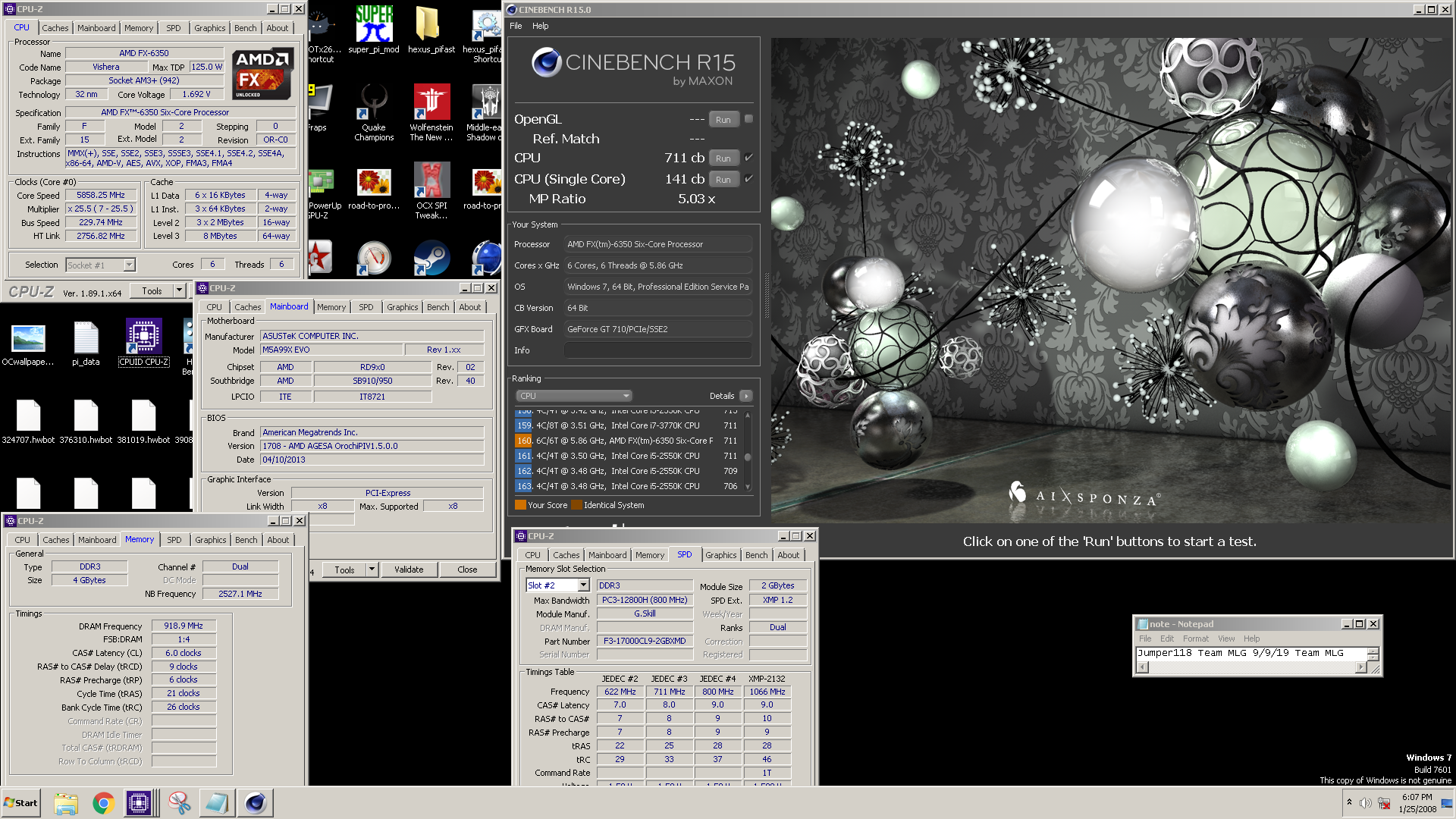
Task: Click ranking list scrollbar thumb
Action: pos(748,457)
